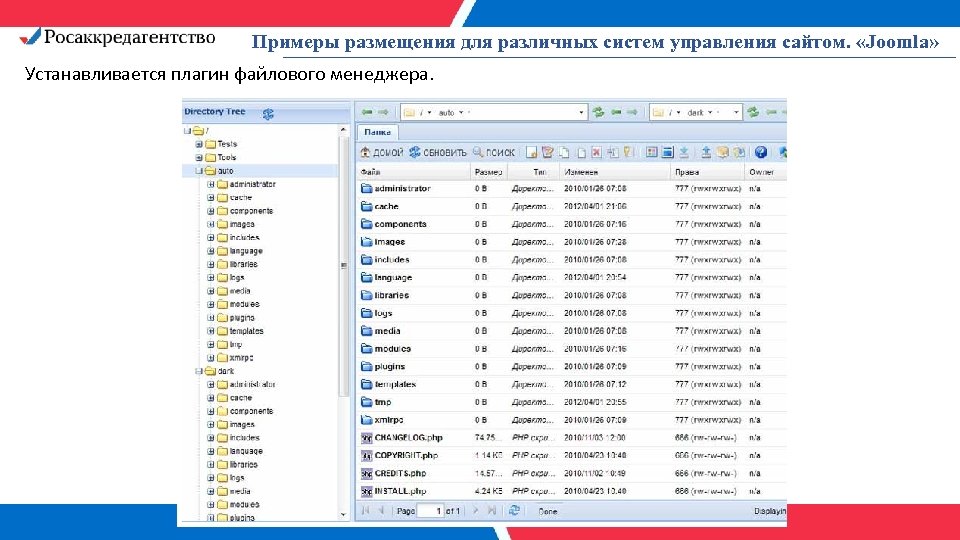The height and width of the screenshot is (540, 960).
Task: Expand the Tests folder in tree
Action: (198, 144)
